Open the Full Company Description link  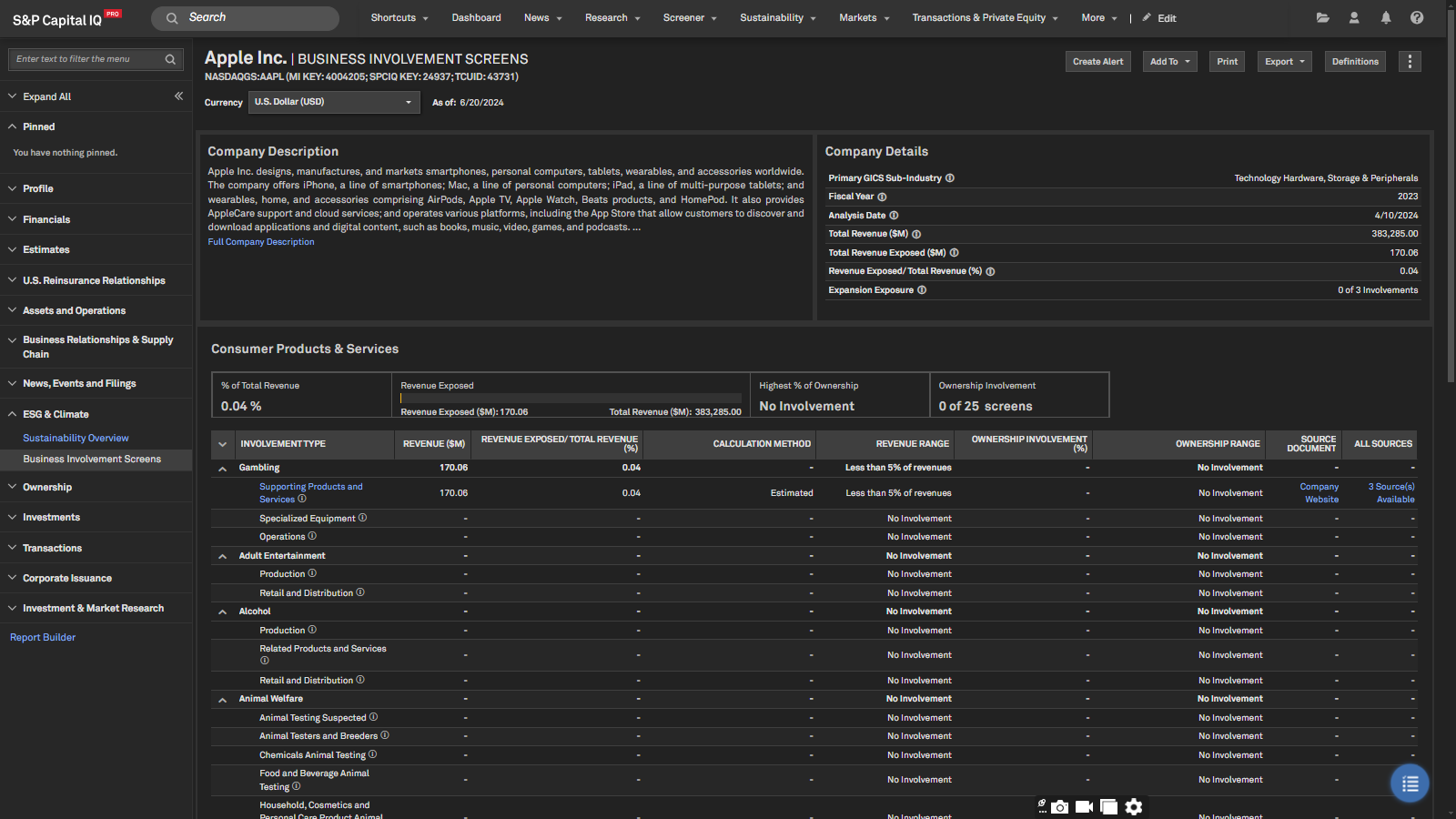click(261, 242)
